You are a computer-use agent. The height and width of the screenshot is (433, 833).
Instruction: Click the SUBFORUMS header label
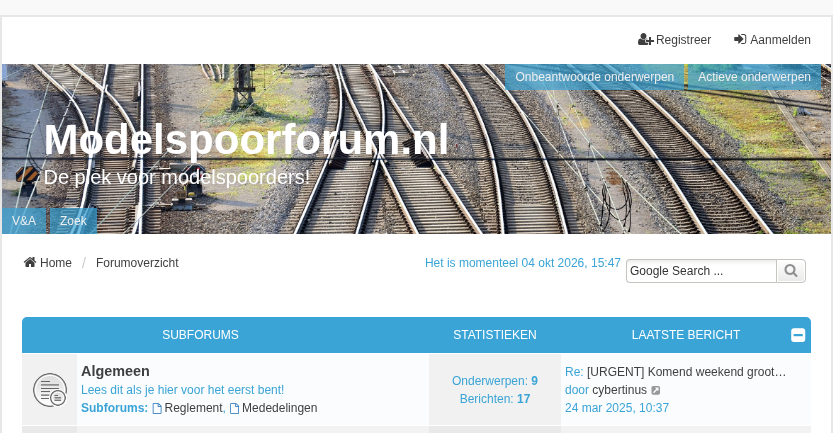pyautogui.click(x=200, y=335)
